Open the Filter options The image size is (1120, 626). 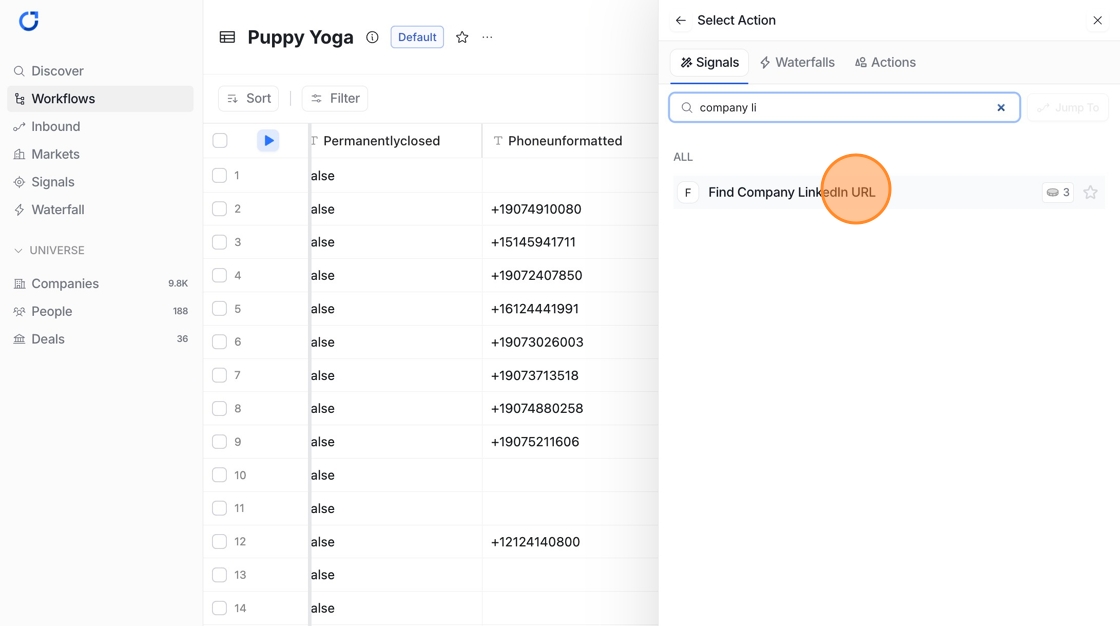(335, 99)
